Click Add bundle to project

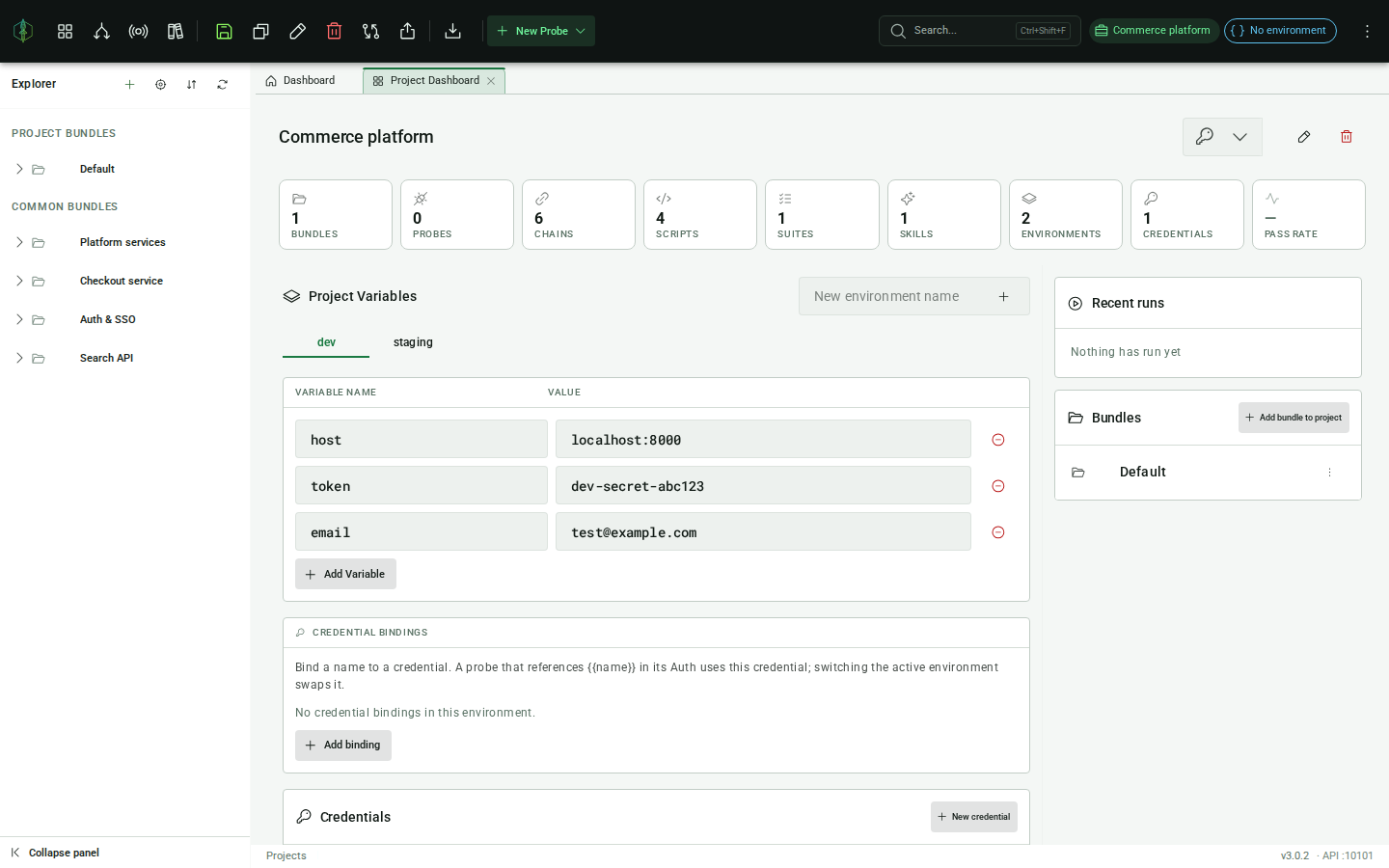(1294, 418)
